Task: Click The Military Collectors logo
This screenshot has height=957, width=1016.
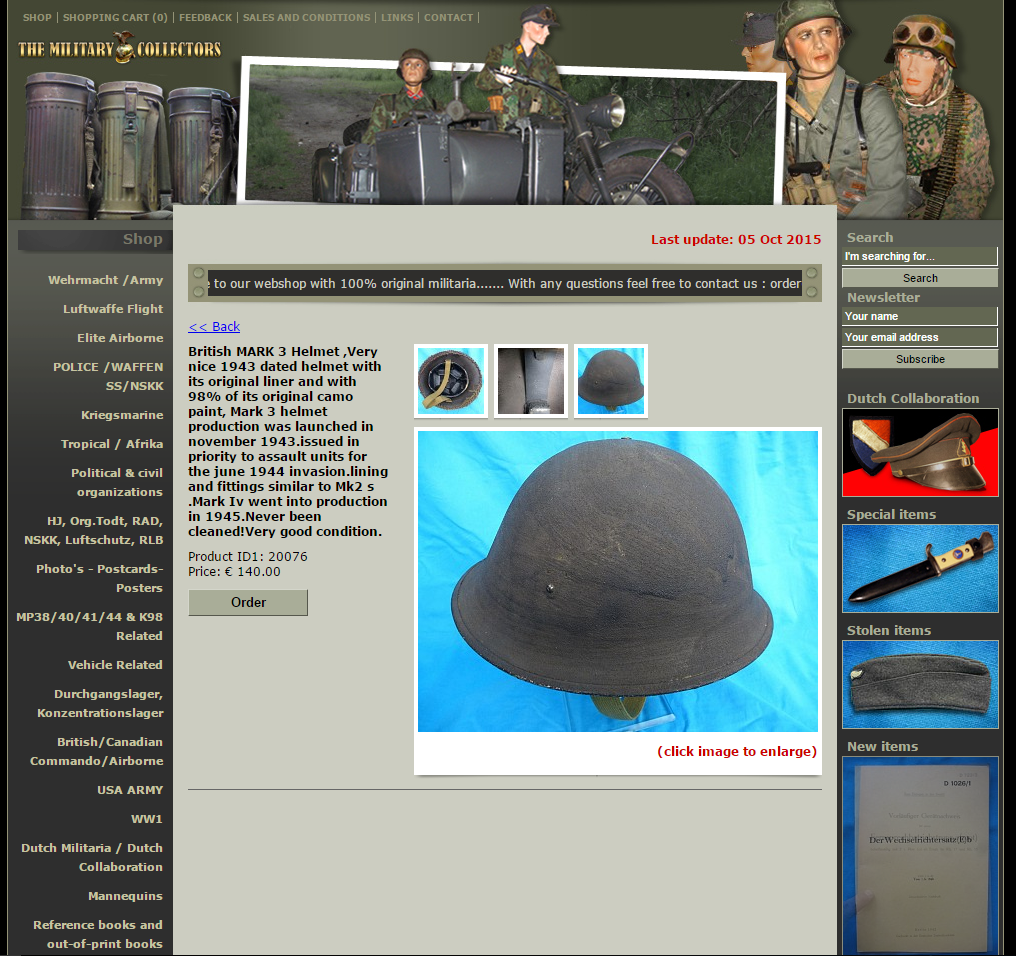Action: tap(120, 48)
